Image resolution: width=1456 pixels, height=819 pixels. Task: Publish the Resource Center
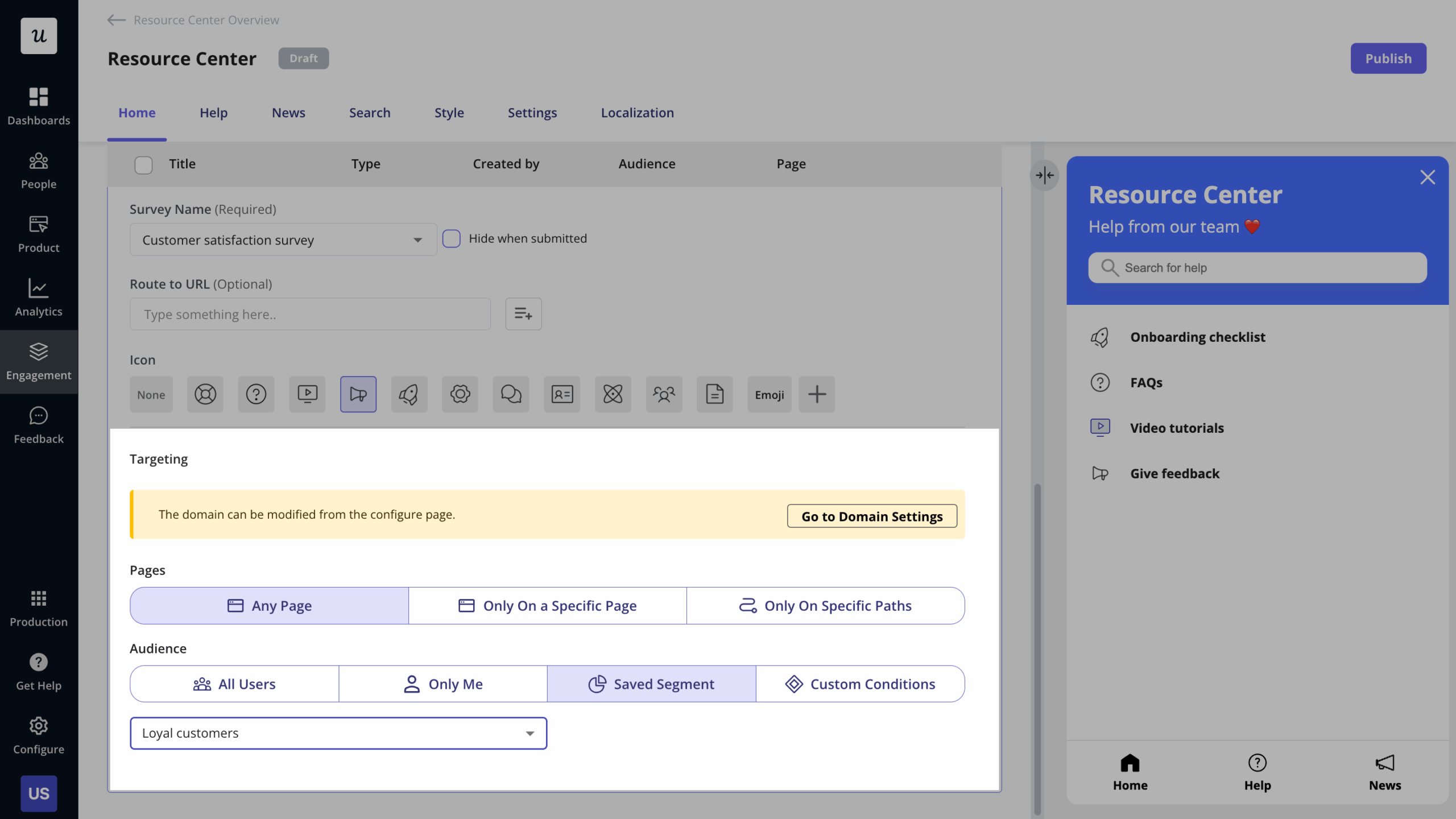coord(1388,58)
